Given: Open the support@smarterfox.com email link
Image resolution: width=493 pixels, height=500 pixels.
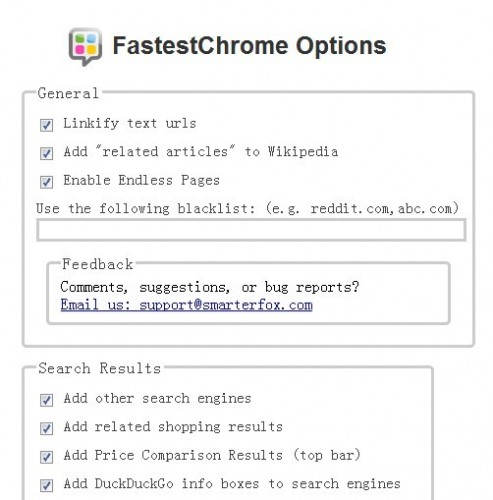Looking at the screenshot, I should pyautogui.click(x=186, y=305).
